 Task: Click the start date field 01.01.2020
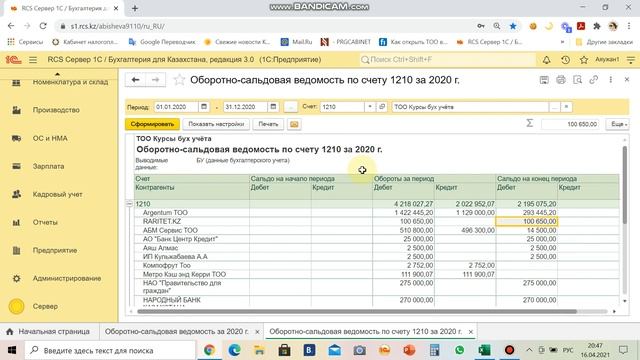click(176, 107)
